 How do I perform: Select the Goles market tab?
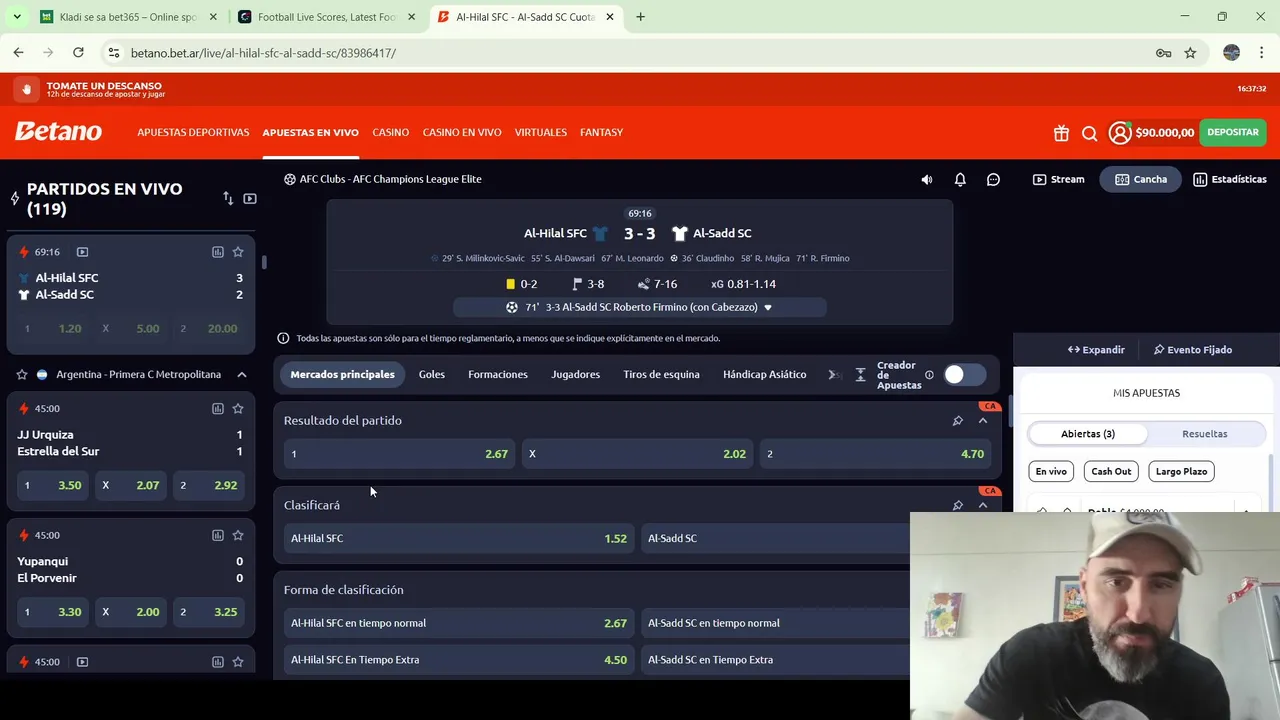coord(432,375)
